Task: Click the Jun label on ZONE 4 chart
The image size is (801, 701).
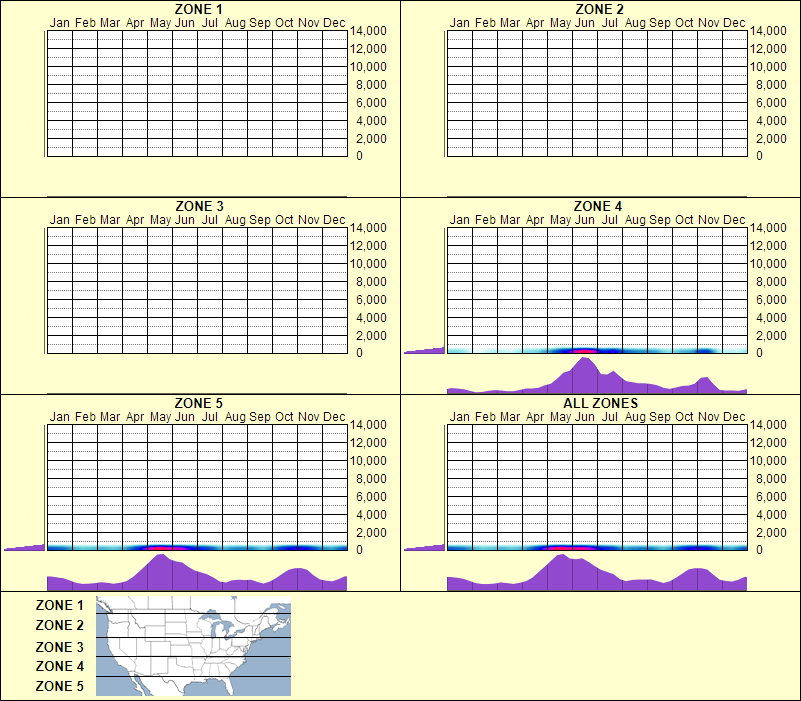Action: 585,220
